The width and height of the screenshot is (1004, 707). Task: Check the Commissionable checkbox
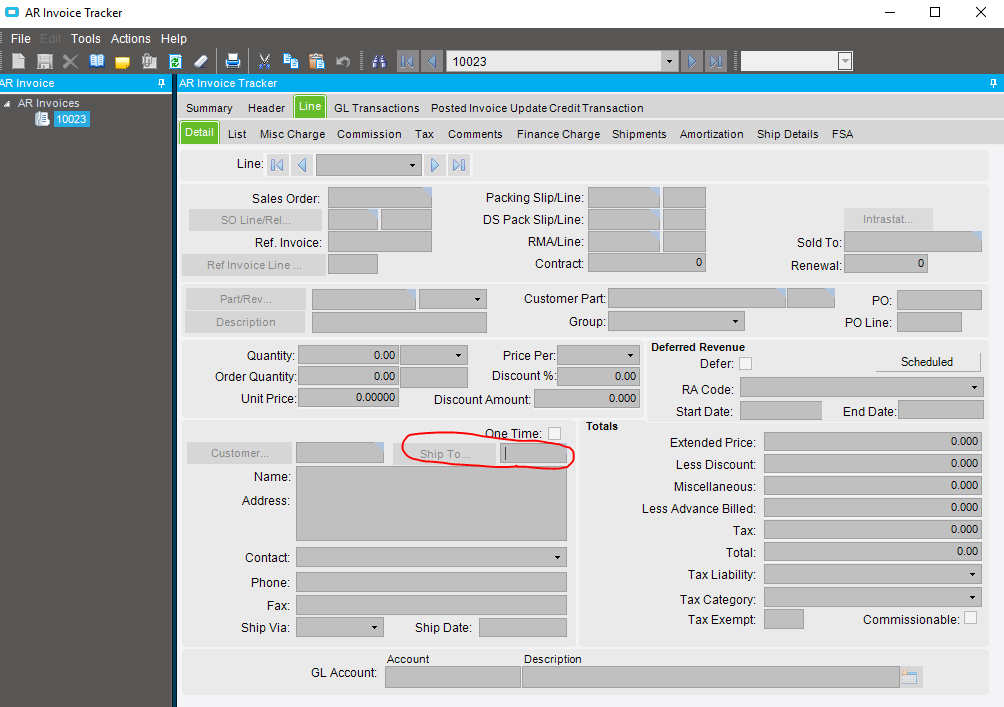pyautogui.click(x=970, y=619)
